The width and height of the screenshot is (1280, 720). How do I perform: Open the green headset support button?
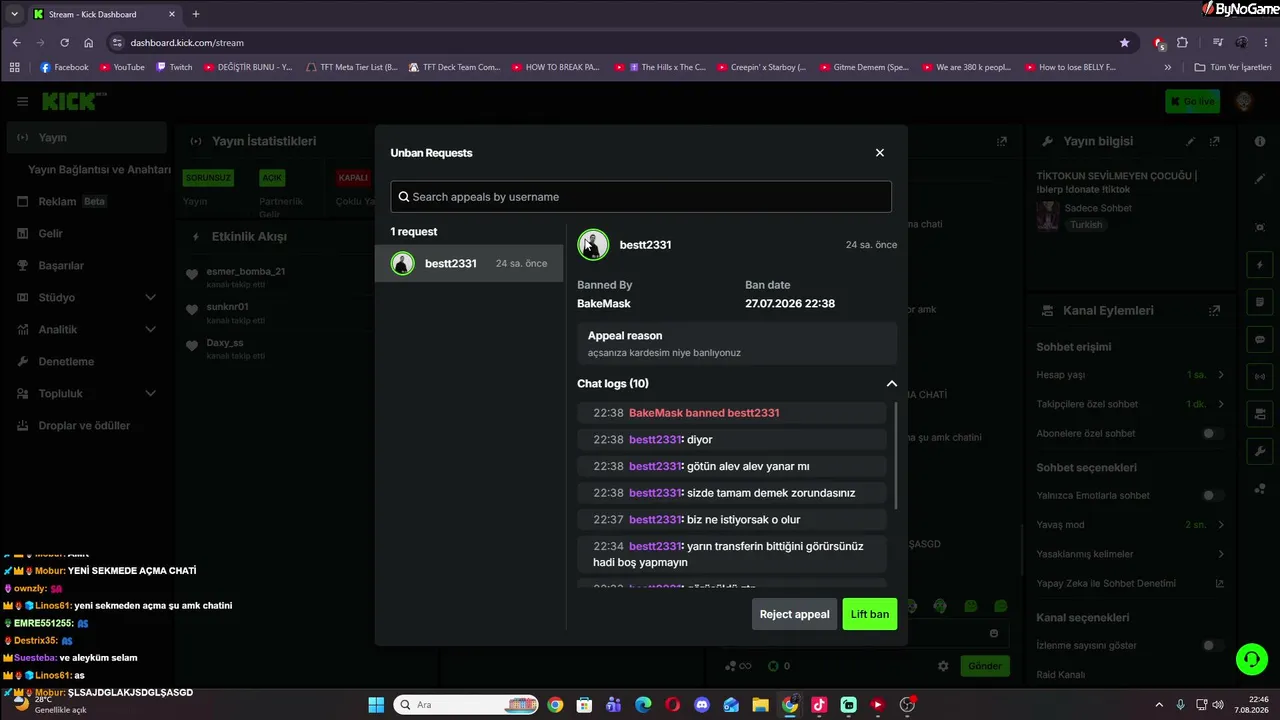tap(1251, 660)
